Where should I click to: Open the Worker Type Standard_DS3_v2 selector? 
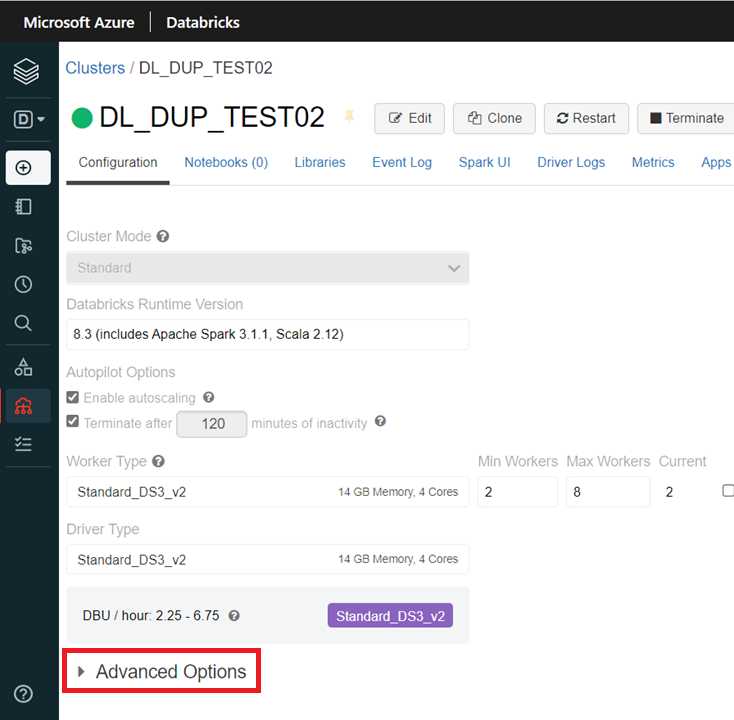point(268,492)
